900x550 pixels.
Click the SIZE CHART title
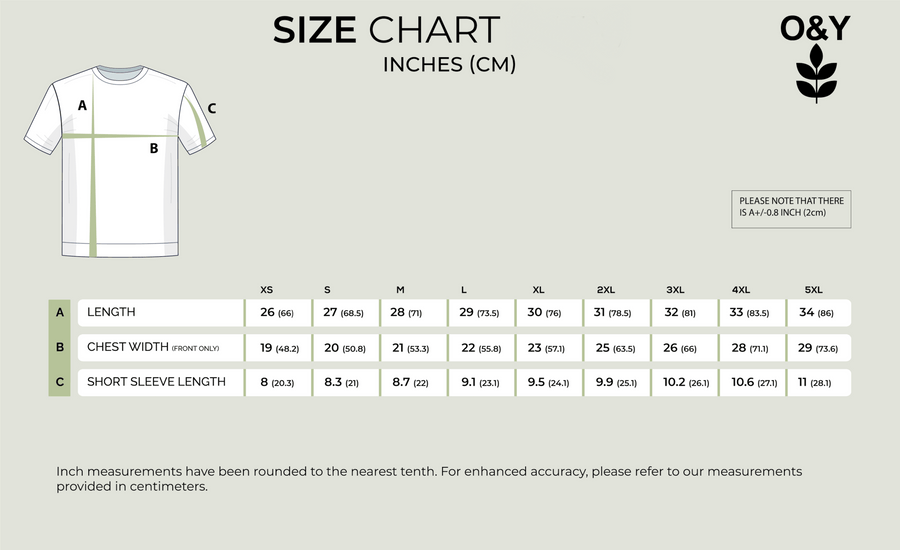coord(386,30)
